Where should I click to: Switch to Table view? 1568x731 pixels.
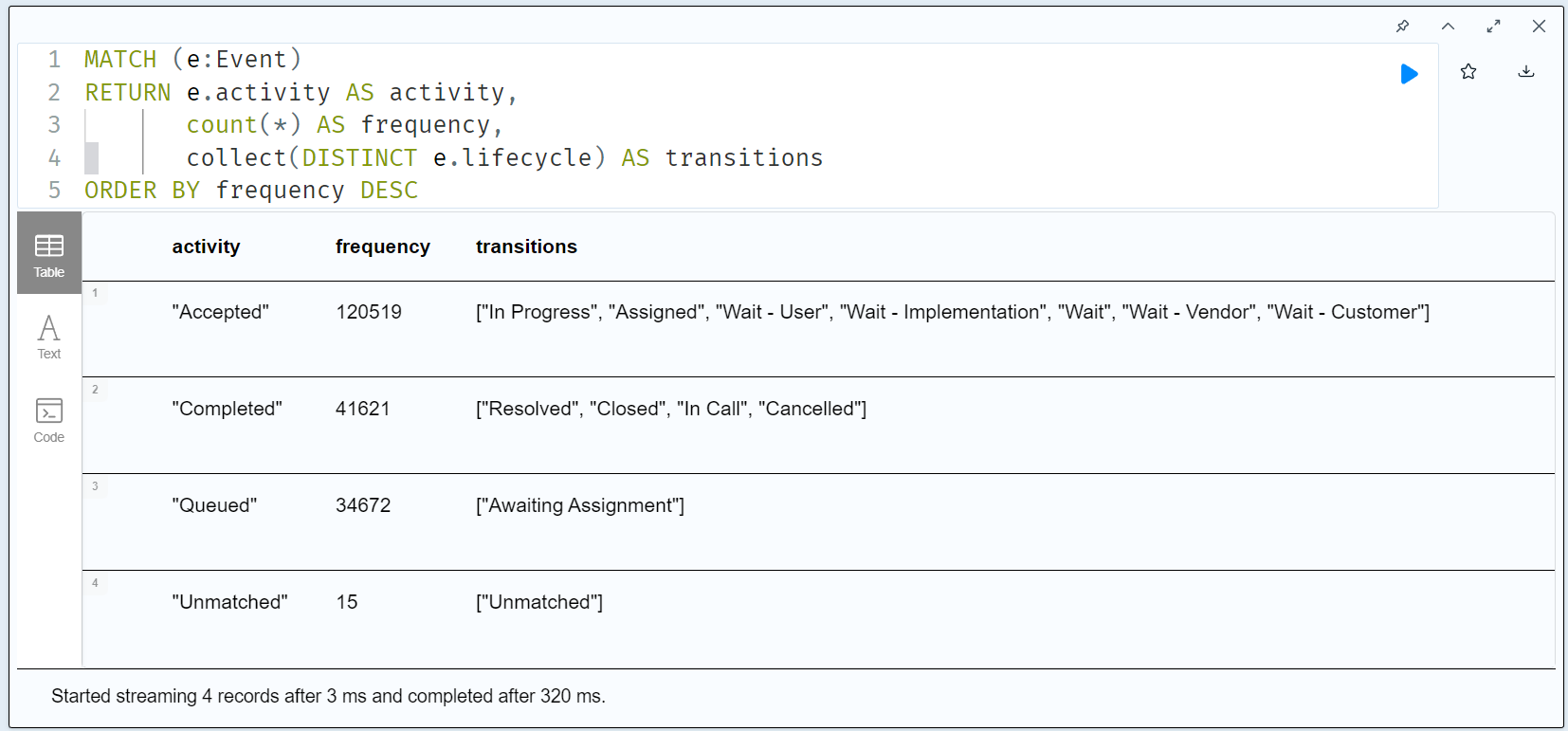pos(49,254)
